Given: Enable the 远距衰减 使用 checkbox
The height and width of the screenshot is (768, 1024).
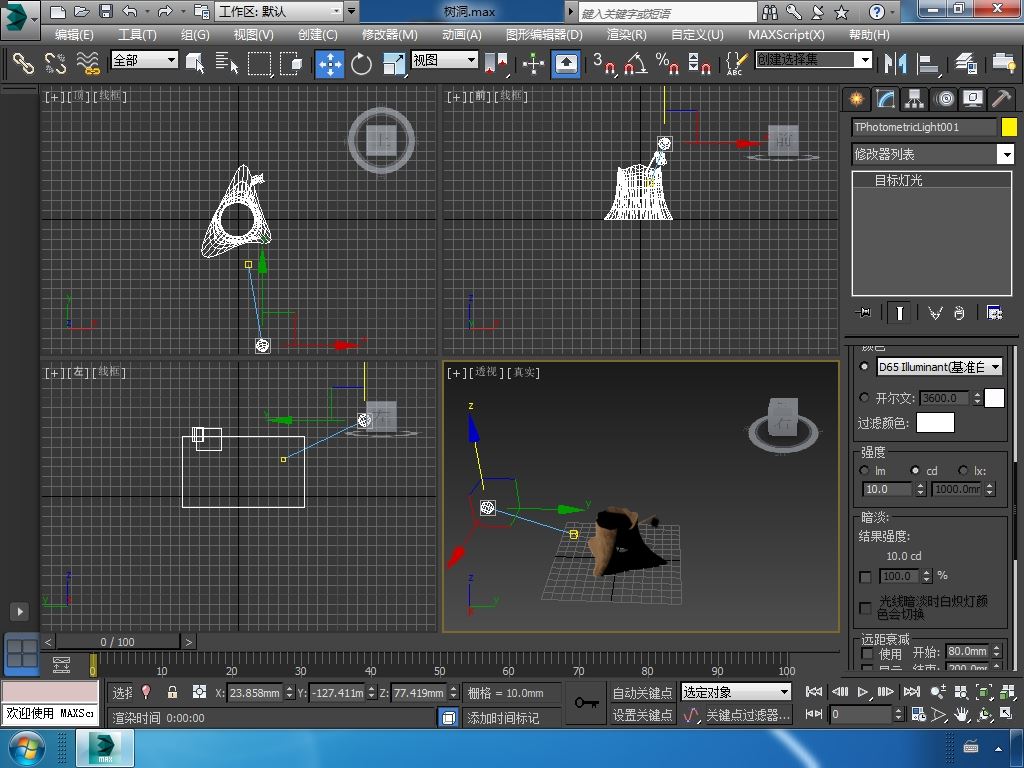Looking at the screenshot, I should [x=867, y=653].
